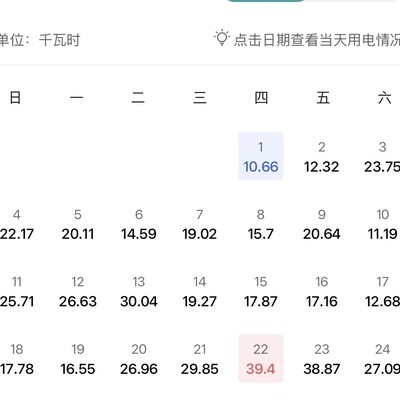Click the light bulb tip icon

[222, 38]
